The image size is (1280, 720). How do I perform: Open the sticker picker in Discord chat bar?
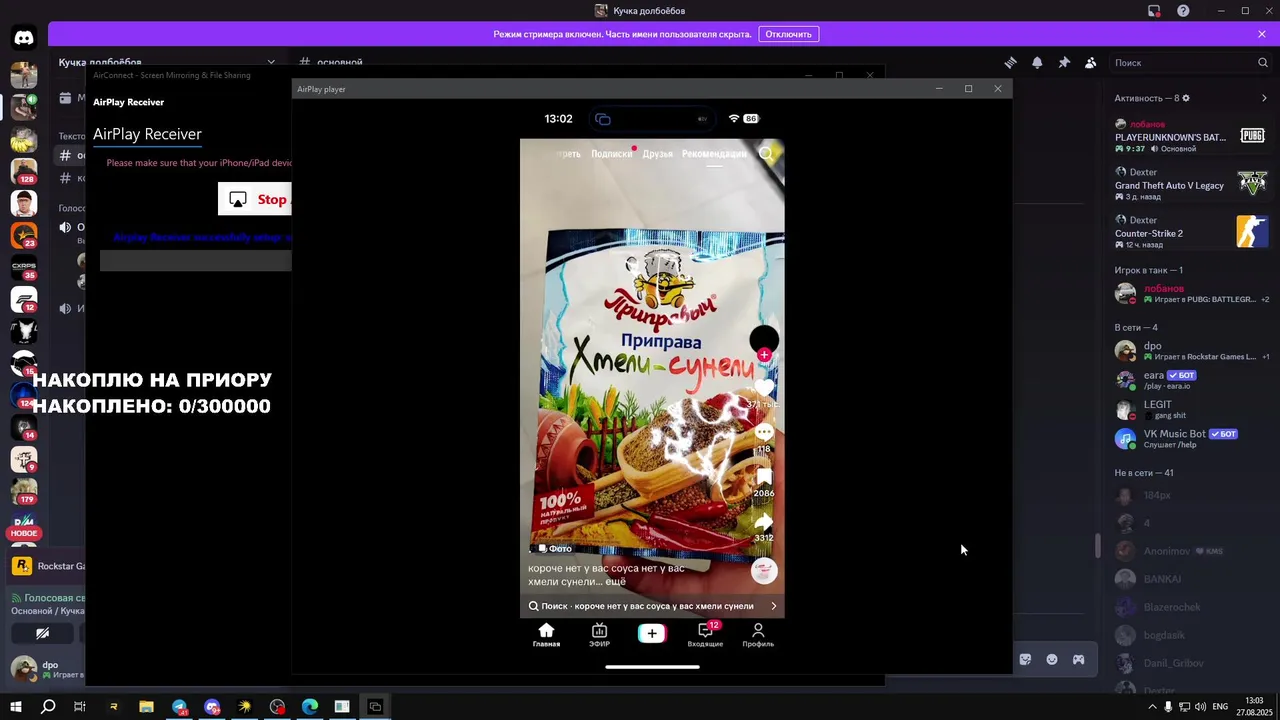point(1025,659)
